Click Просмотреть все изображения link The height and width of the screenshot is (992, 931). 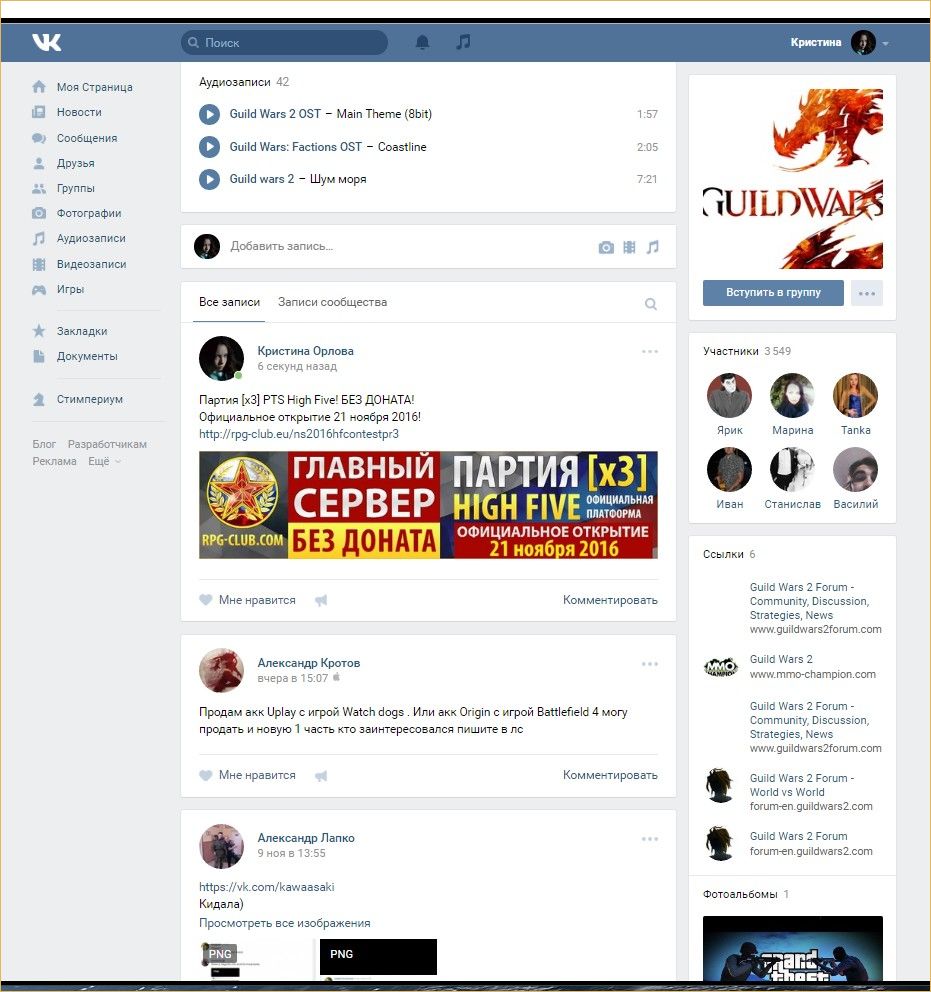(x=285, y=923)
